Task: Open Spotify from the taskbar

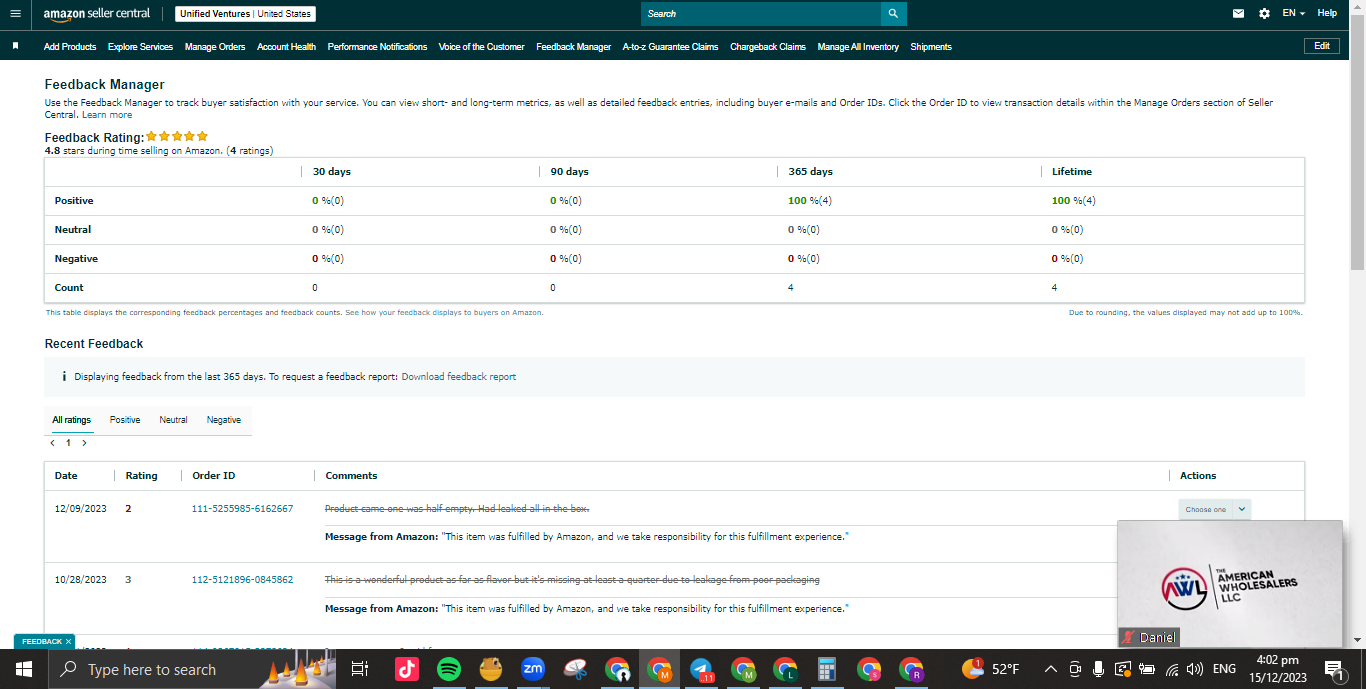Action: coord(449,669)
